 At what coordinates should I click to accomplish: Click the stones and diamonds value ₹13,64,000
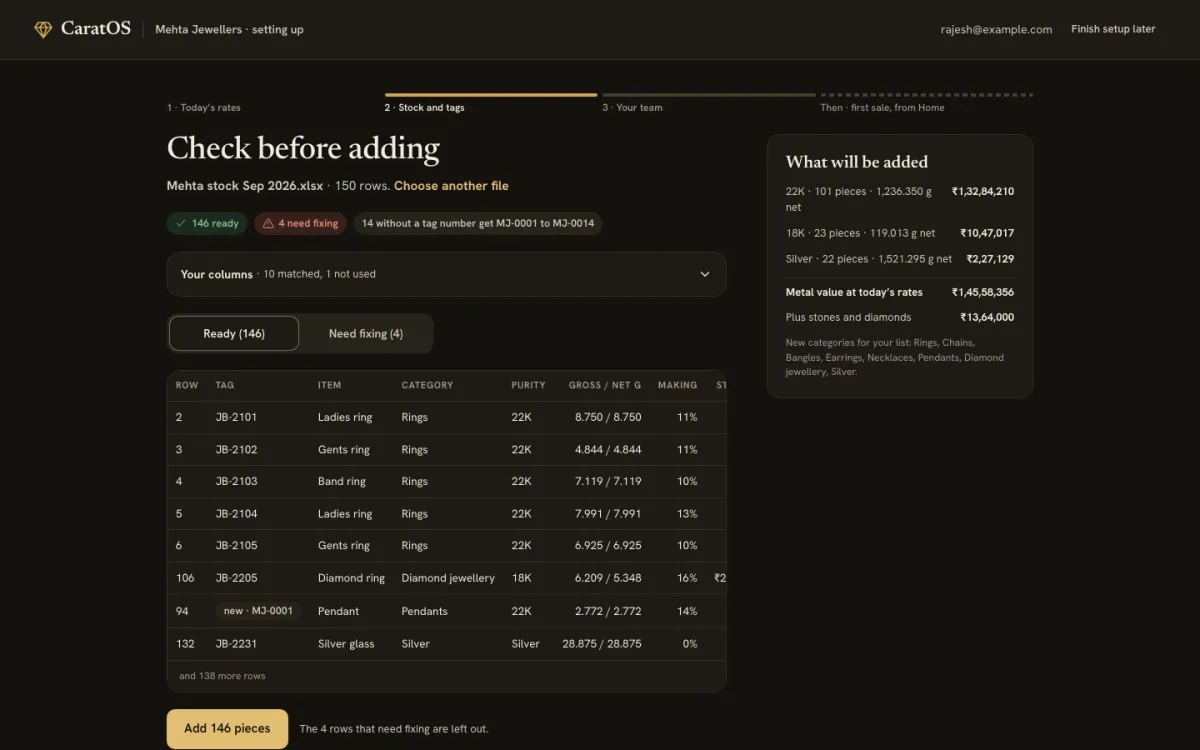click(x=987, y=317)
